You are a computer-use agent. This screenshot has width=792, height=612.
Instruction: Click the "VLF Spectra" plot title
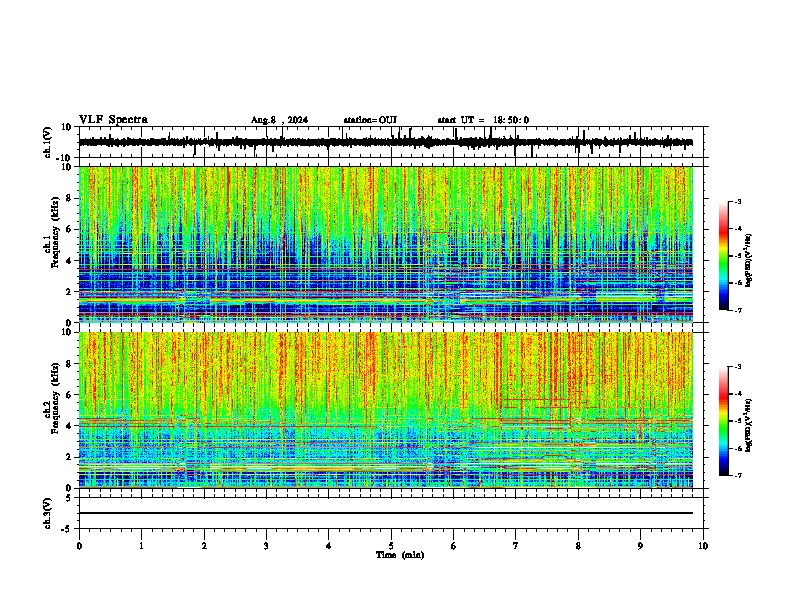pyautogui.click(x=113, y=119)
